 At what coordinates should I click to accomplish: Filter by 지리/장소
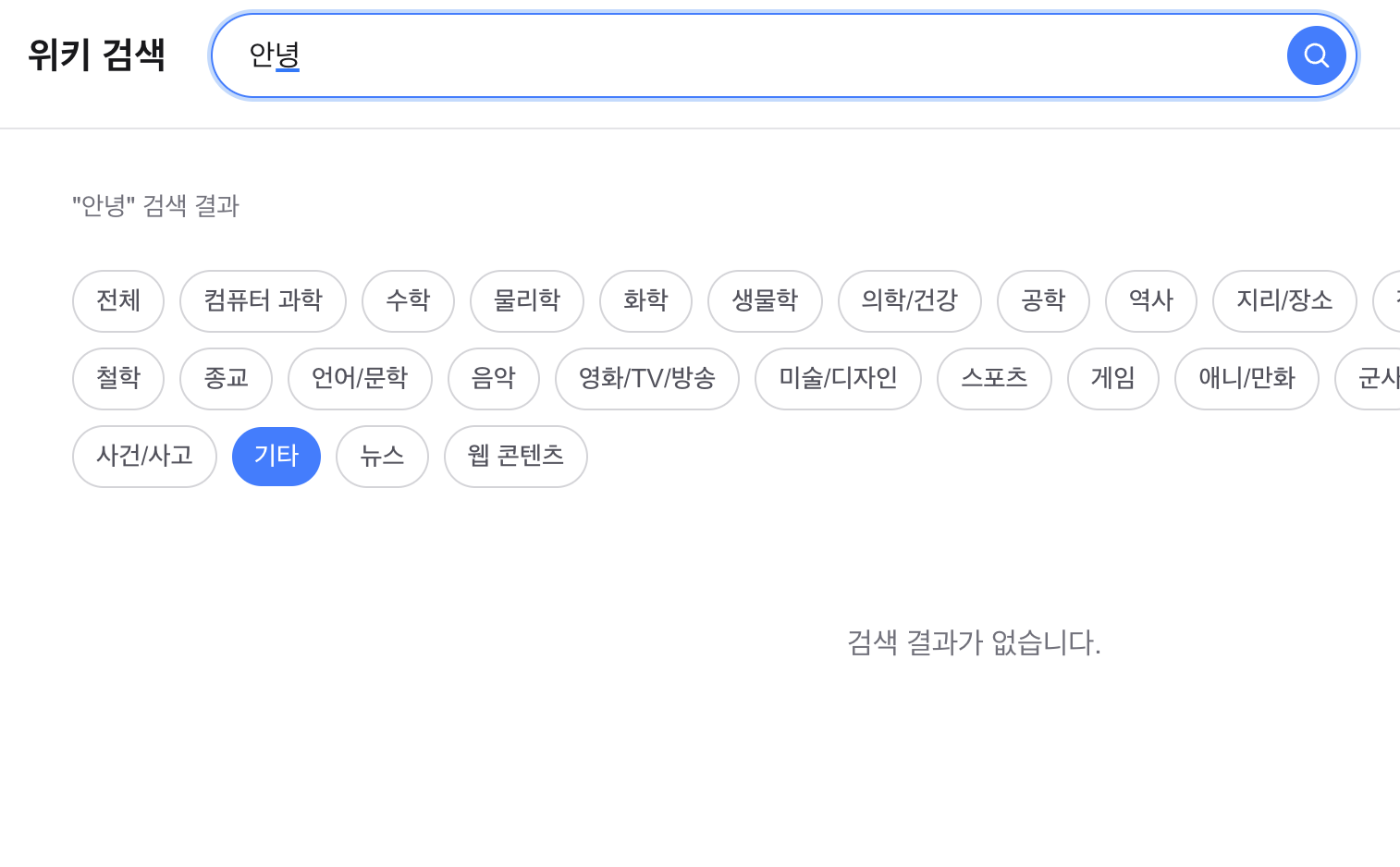tap(1284, 300)
